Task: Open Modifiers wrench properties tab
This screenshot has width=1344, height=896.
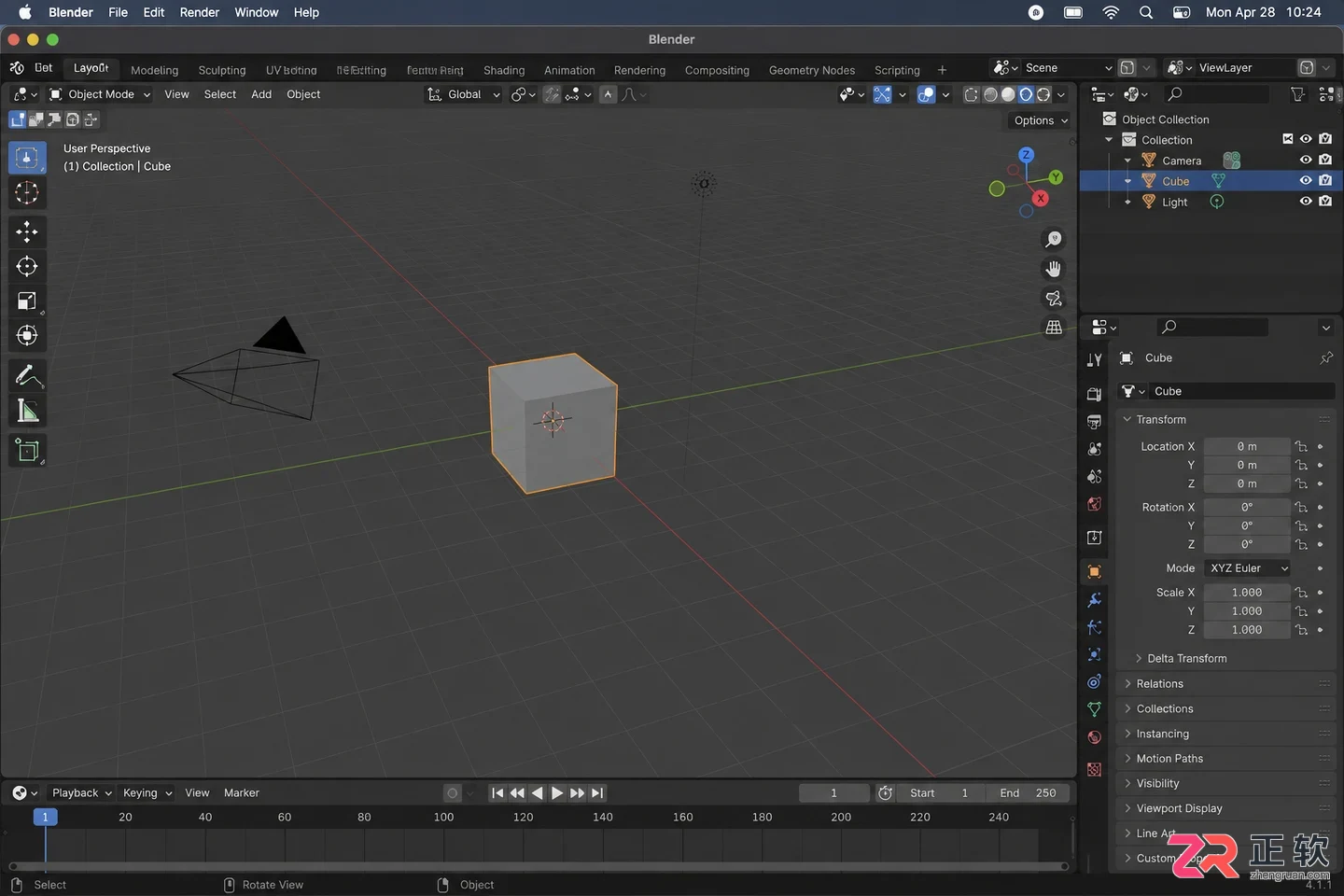Action: (x=1095, y=599)
